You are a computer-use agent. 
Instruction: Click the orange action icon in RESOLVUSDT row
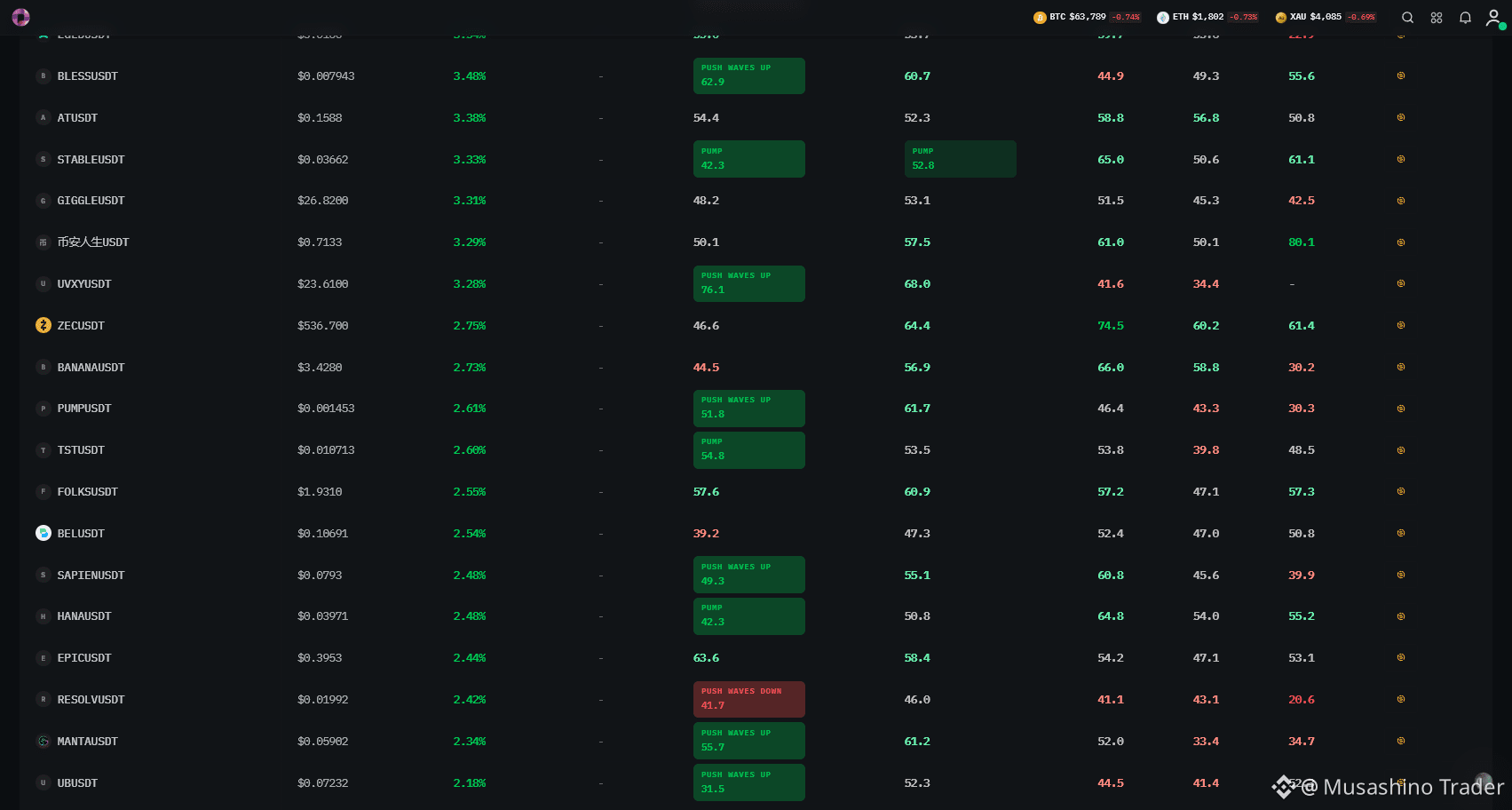(1401, 699)
